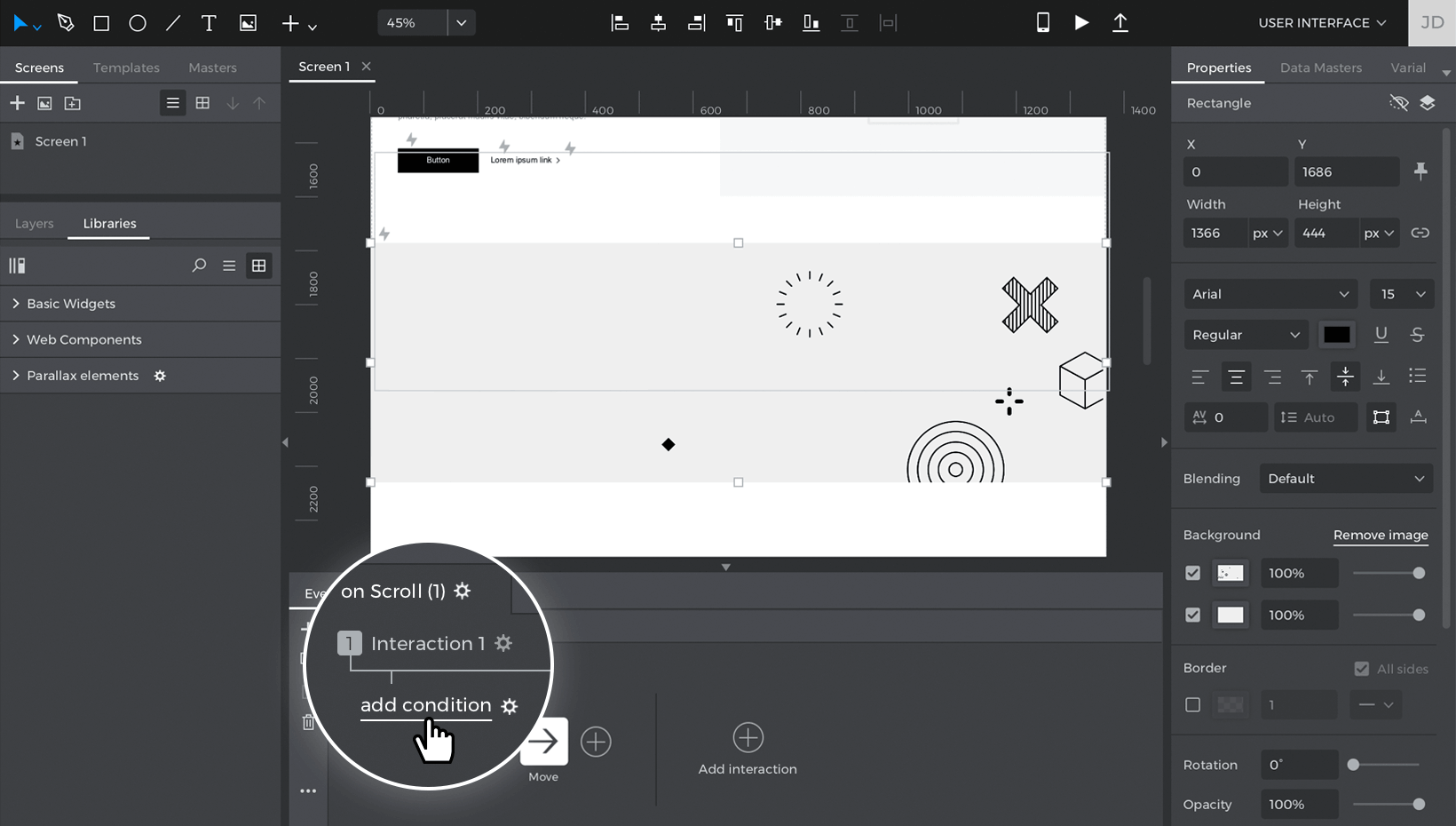Add a new image screen icon

point(44,104)
